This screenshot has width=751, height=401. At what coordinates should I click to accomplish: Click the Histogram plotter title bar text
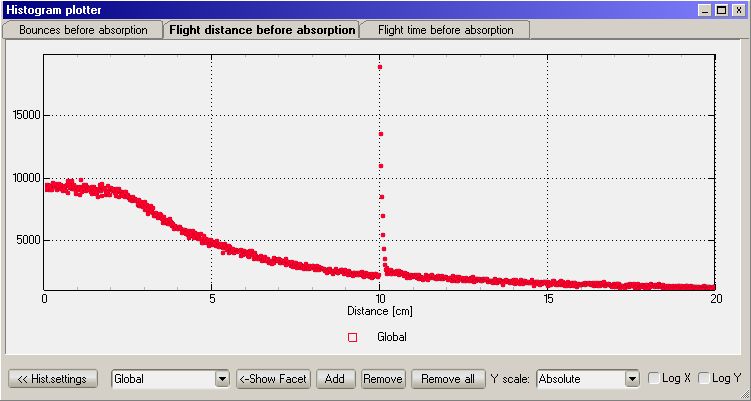click(x=54, y=10)
